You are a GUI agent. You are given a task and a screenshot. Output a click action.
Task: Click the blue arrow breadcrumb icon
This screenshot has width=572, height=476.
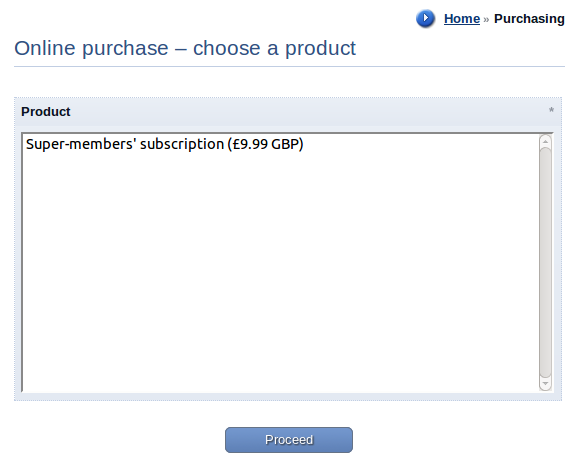pyautogui.click(x=425, y=18)
